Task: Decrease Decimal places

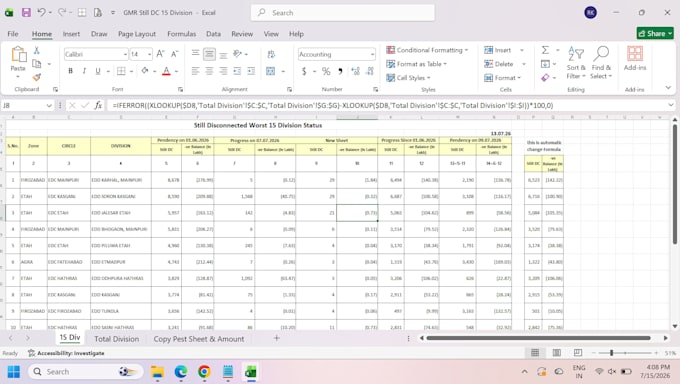Action: pos(370,71)
